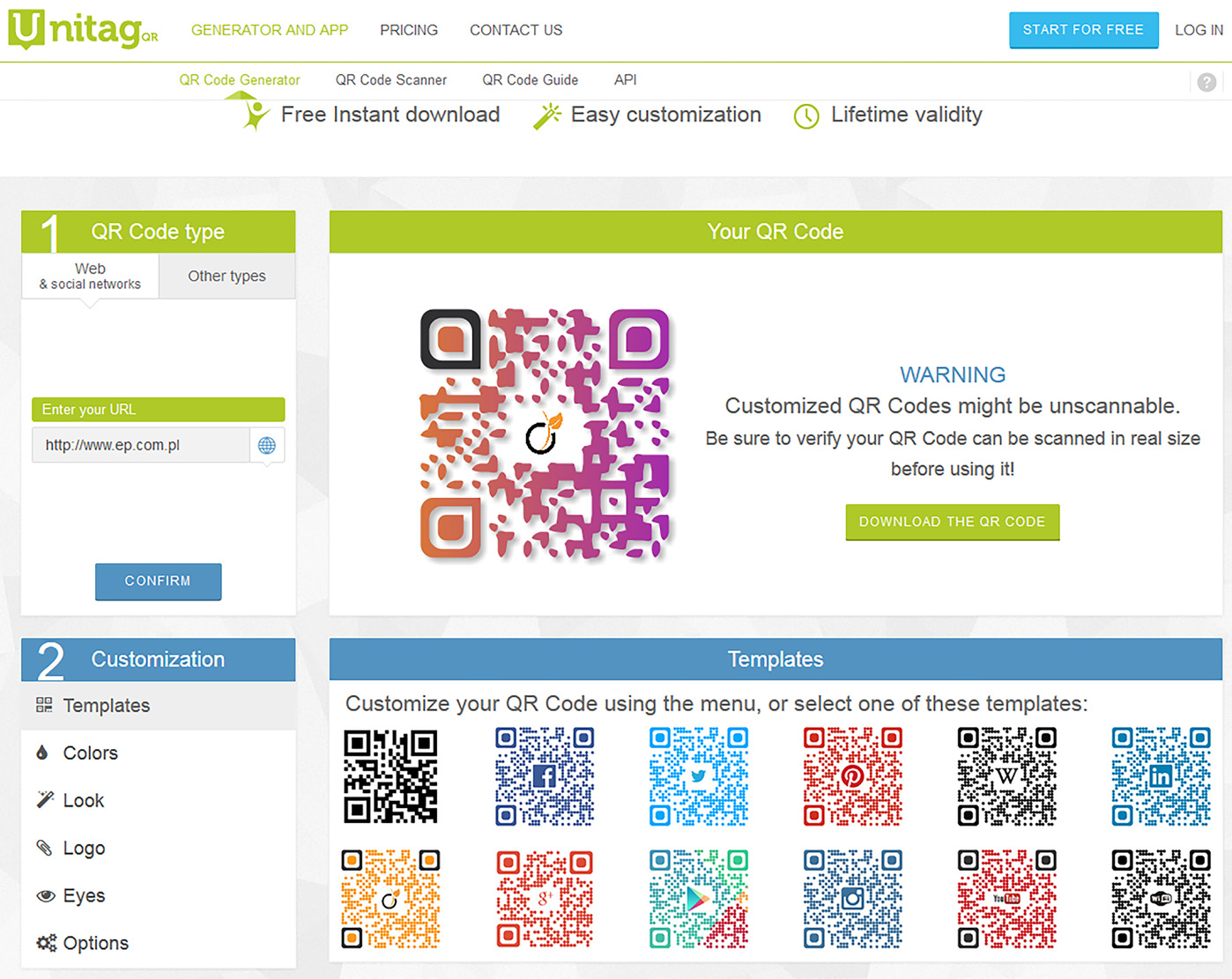Click the Confirm button
Screen dimensions: 1232x979
[x=159, y=582]
